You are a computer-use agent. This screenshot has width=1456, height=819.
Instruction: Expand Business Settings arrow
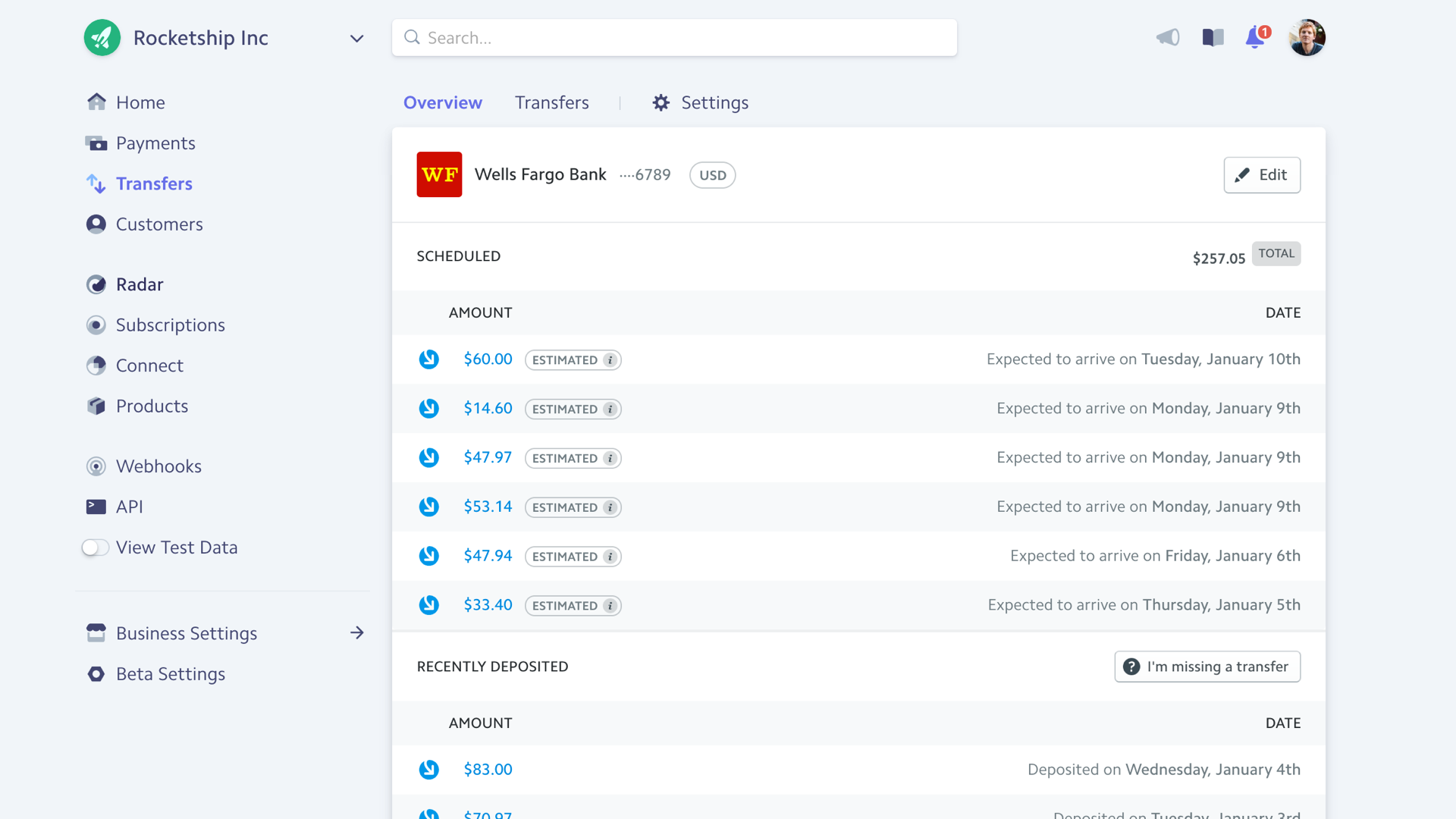click(357, 633)
